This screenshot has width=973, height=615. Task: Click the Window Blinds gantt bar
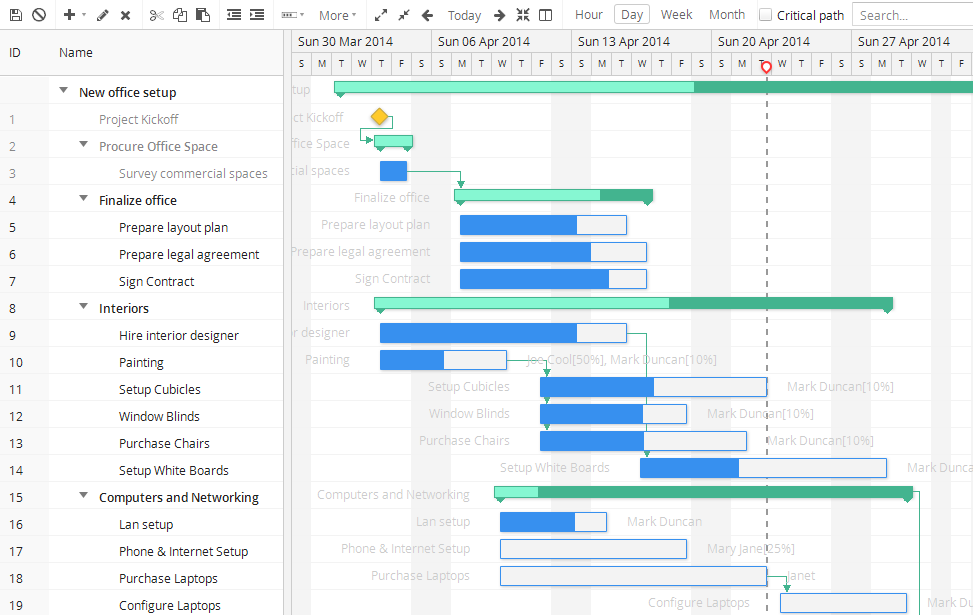click(613, 414)
